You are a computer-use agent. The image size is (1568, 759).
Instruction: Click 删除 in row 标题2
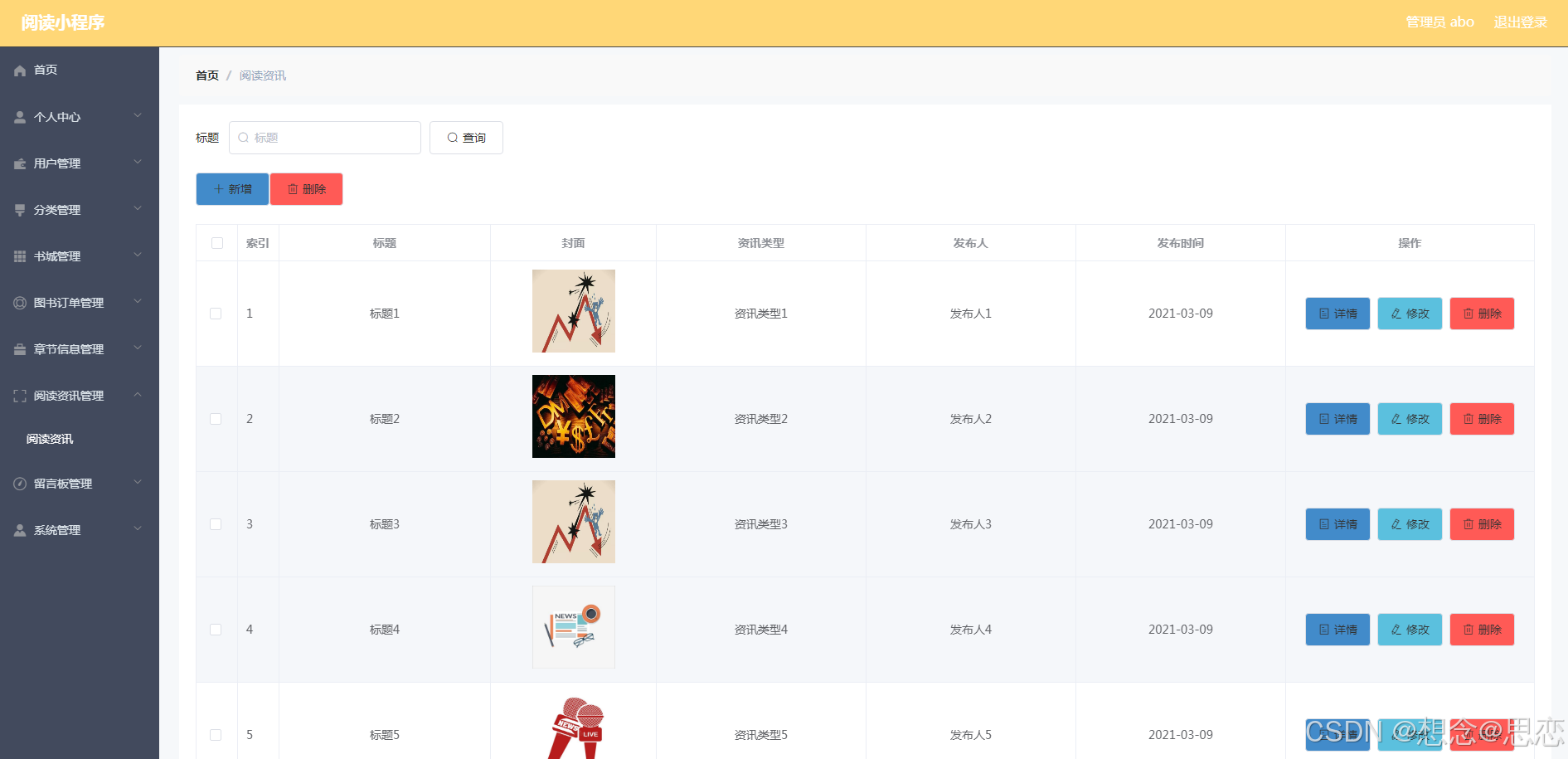tap(1482, 419)
